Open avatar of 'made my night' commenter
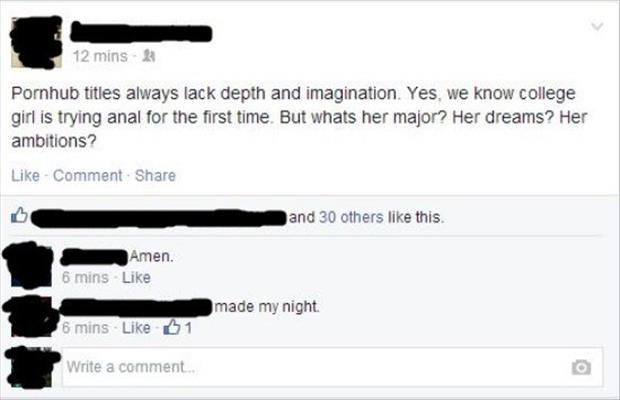Image resolution: width=620 pixels, height=400 pixels. (31, 317)
